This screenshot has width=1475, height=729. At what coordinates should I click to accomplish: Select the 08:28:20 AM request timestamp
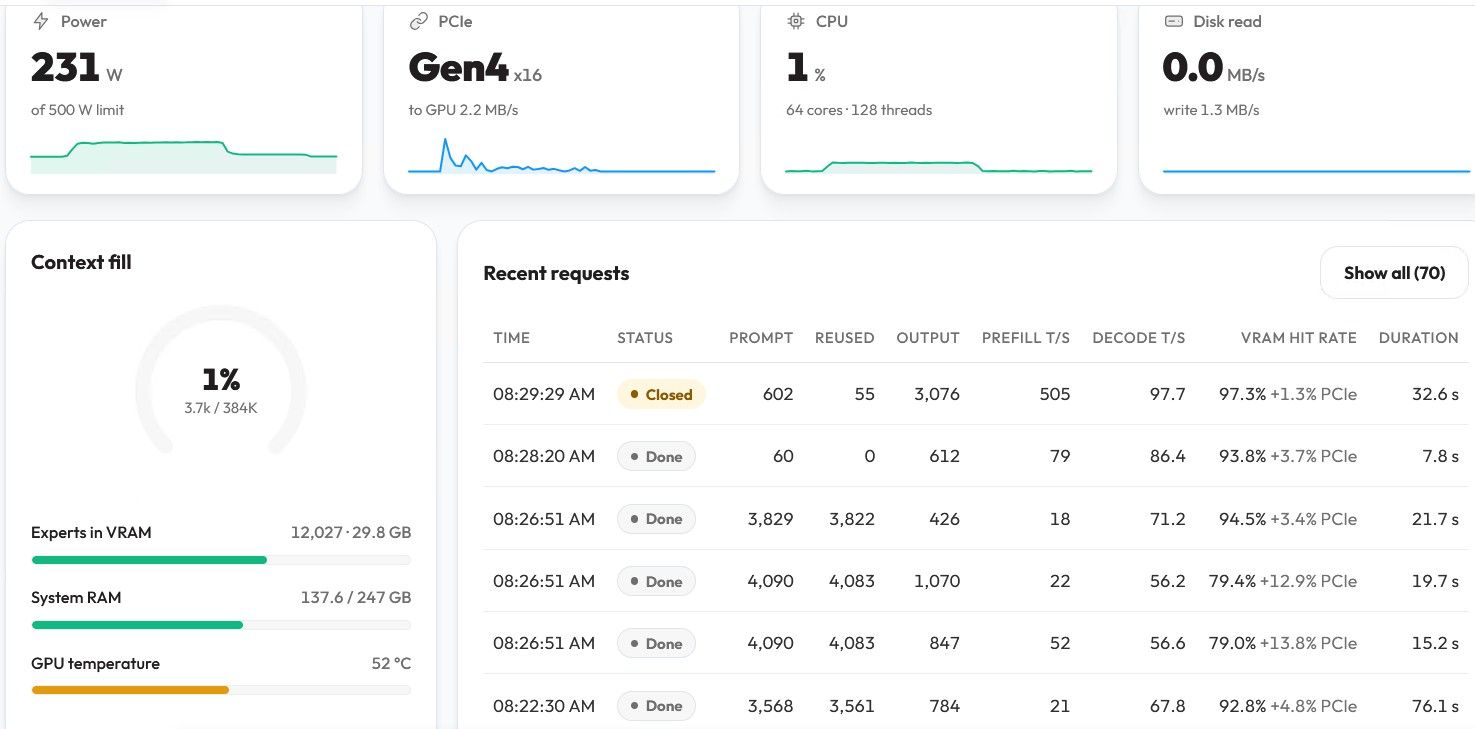[544, 456]
